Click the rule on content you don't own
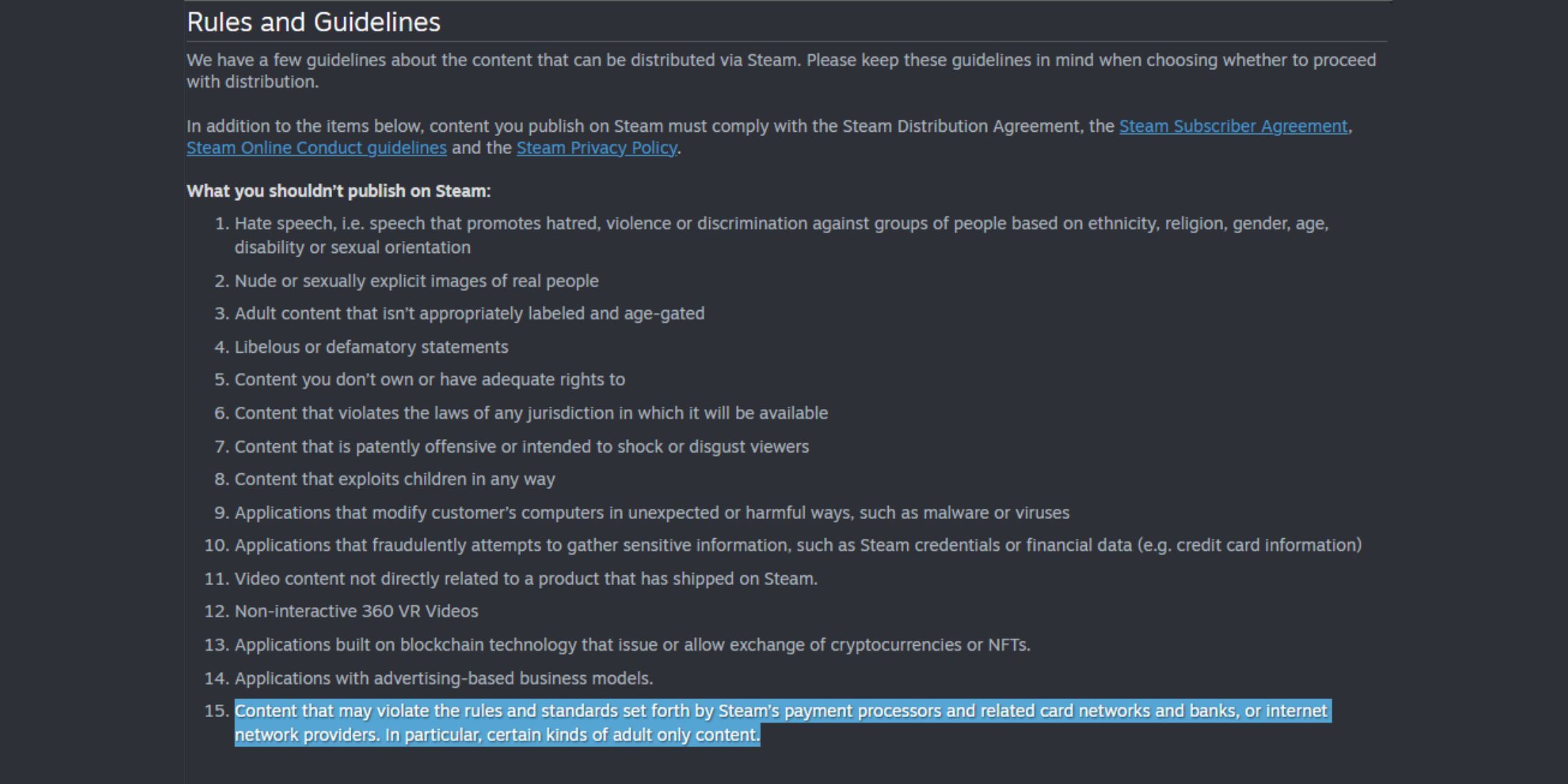The image size is (1568, 784). pyautogui.click(x=430, y=379)
